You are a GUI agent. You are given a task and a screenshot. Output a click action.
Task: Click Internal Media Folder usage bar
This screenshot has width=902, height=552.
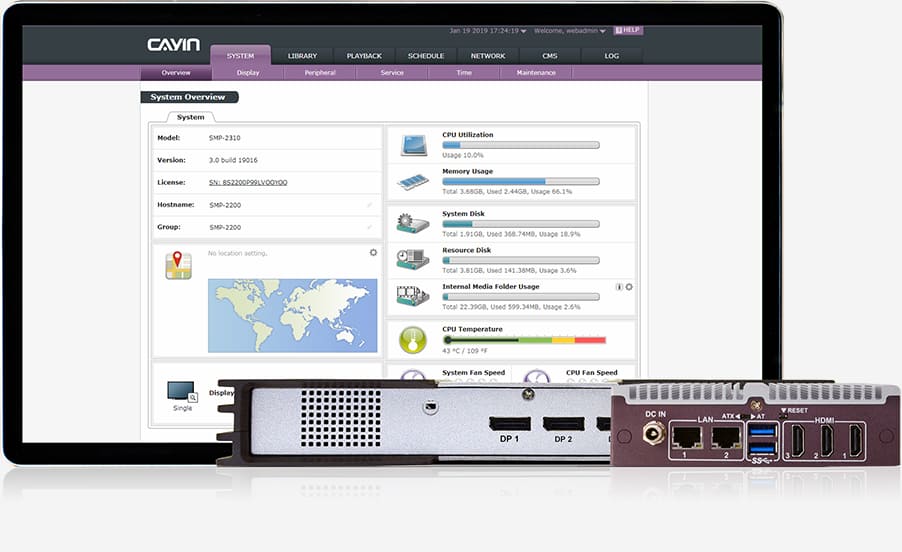click(x=521, y=297)
